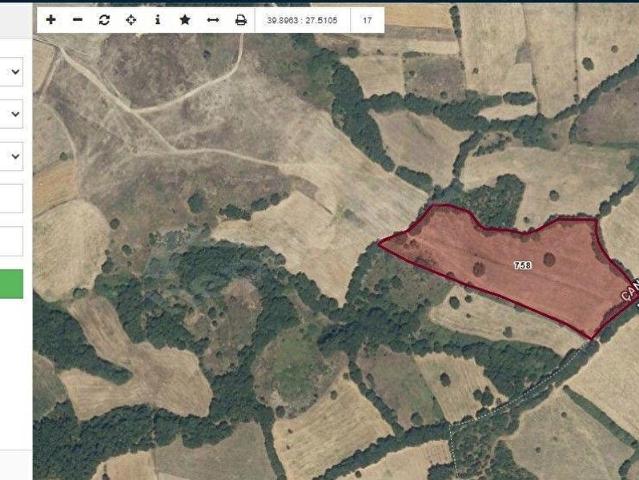The image size is (639, 480).
Task: Refresh the map with circular arrows icon
Action: (104, 20)
